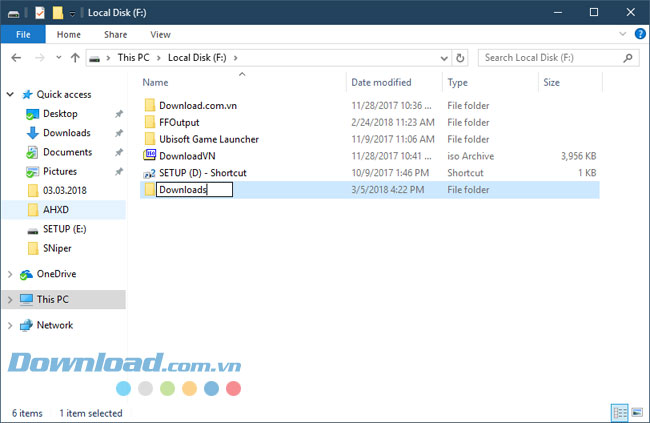
Task: Select the FFOutput folder
Action: 179,122
